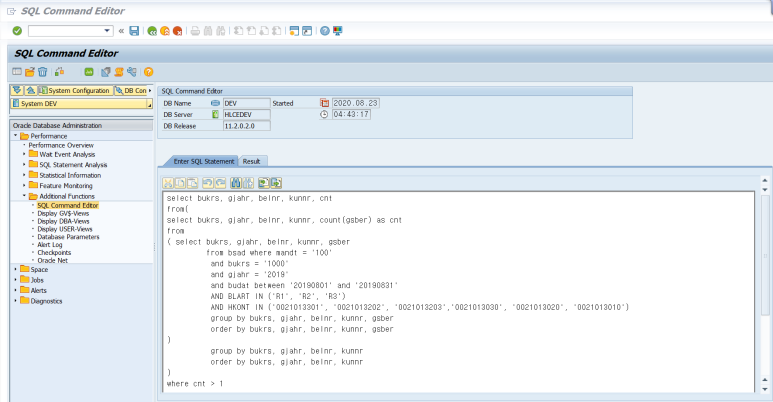Click the Find binoculars icon in editor toolbar
This screenshot has width=773, height=402.
click(236, 183)
